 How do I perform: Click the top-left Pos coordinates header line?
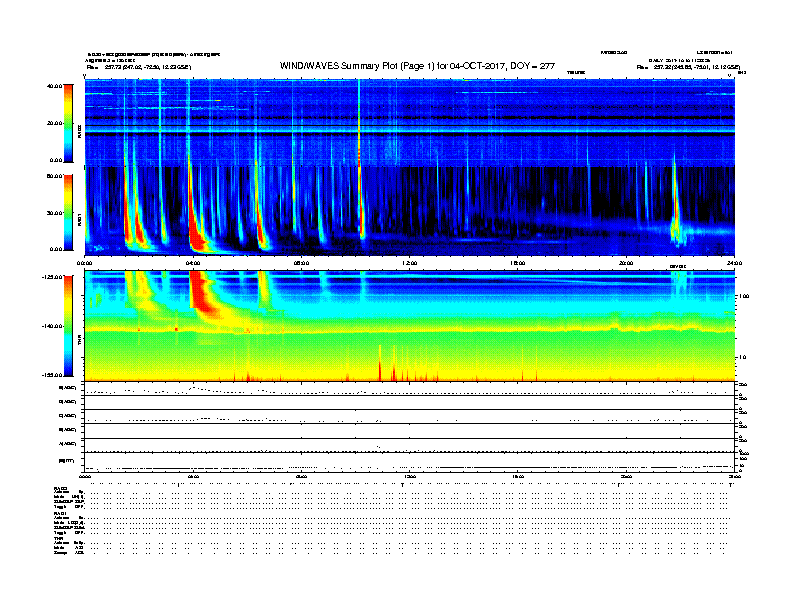coord(139,67)
